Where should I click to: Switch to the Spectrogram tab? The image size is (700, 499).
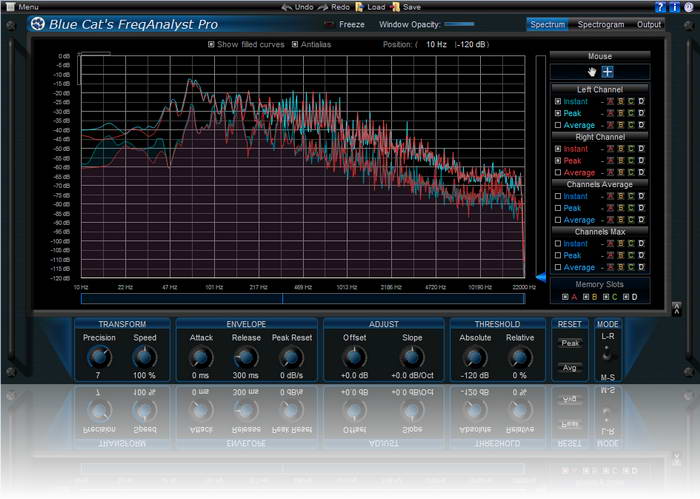pyautogui.click(x=602, y=24)
